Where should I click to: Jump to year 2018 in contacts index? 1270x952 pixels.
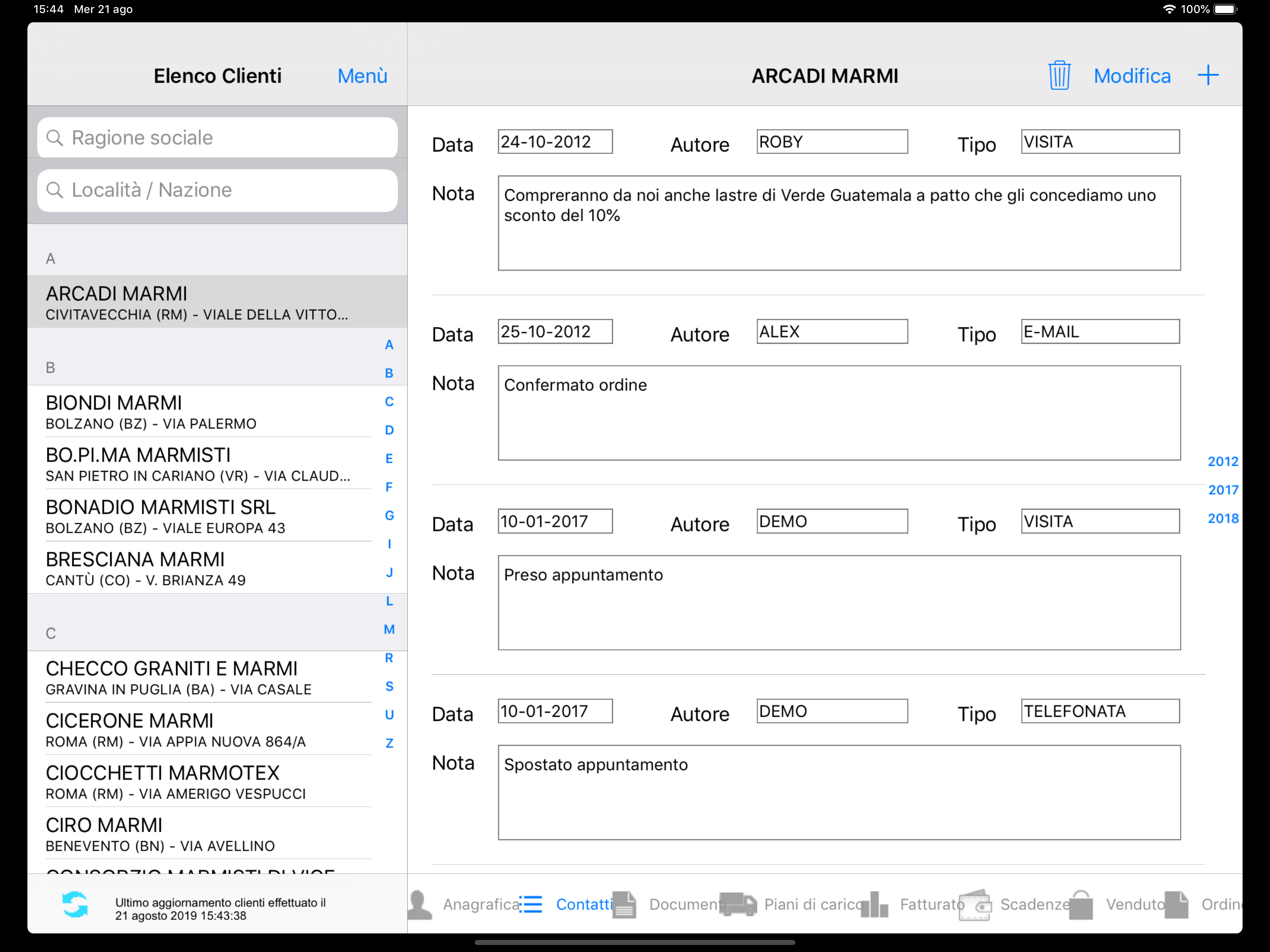pos(1223,518)
